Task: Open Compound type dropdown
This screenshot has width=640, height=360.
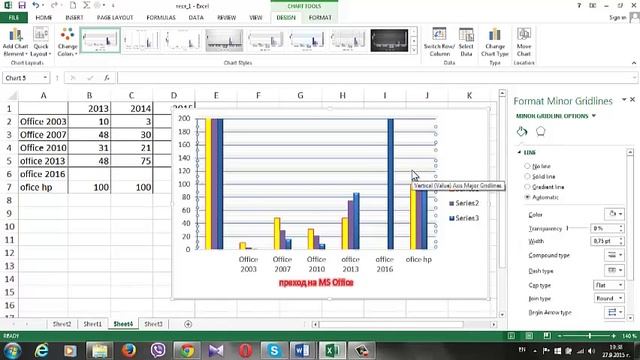Action: [x=614, y=255]
